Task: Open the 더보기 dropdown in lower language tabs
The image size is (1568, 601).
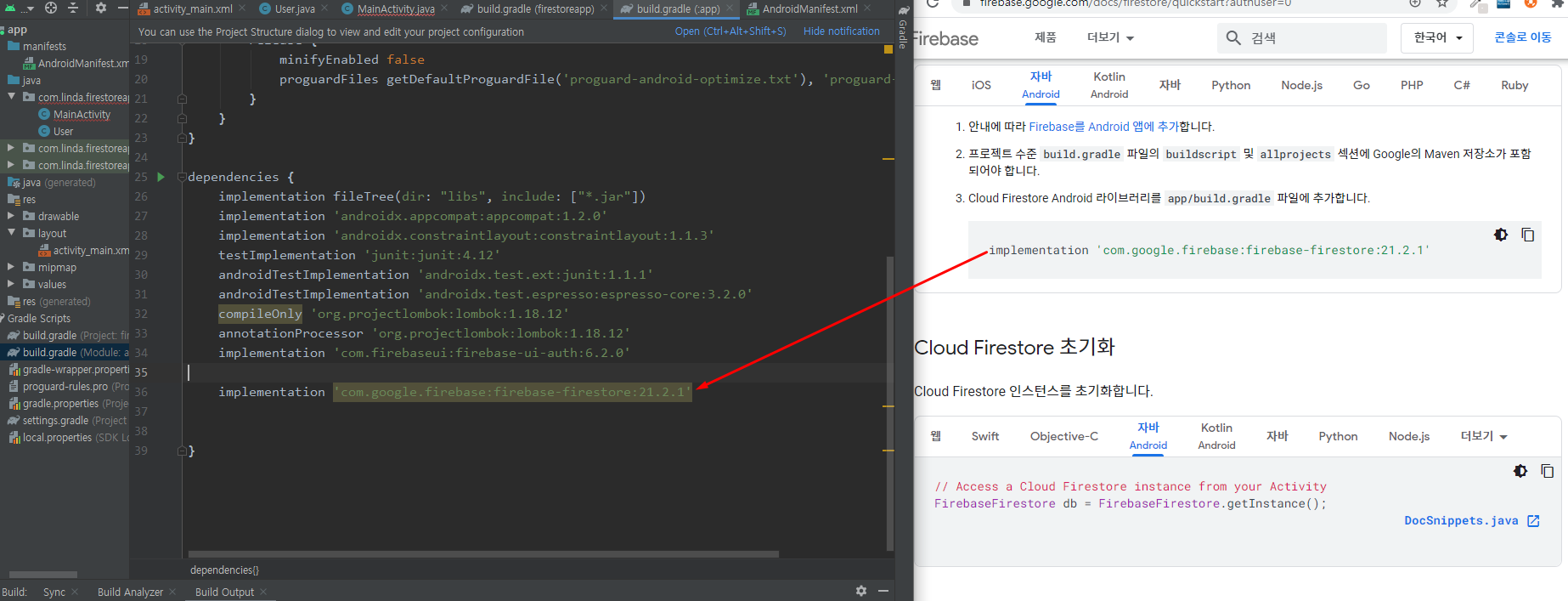Action: pyautogui.click(x=1484, y=436)
